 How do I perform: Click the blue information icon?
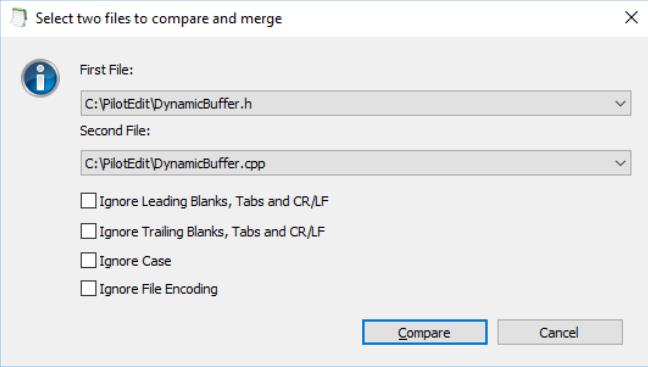click(40, 78)
